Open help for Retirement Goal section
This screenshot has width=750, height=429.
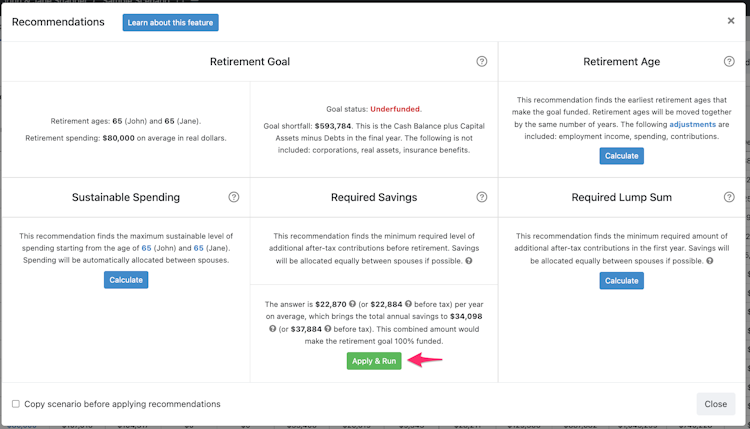481,62
